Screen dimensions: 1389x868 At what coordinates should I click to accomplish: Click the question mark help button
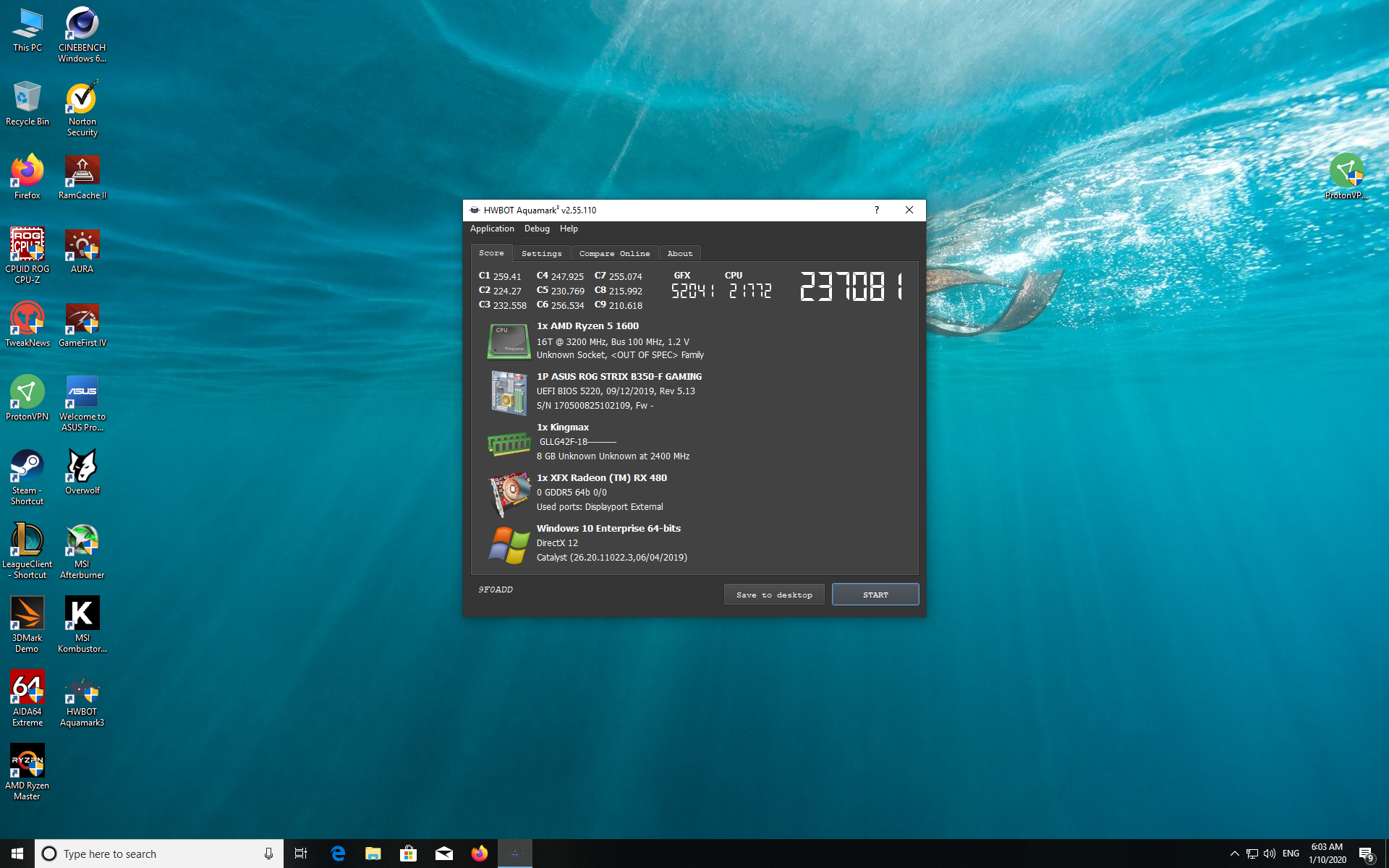pyautogui.click(x=877, y=210)
